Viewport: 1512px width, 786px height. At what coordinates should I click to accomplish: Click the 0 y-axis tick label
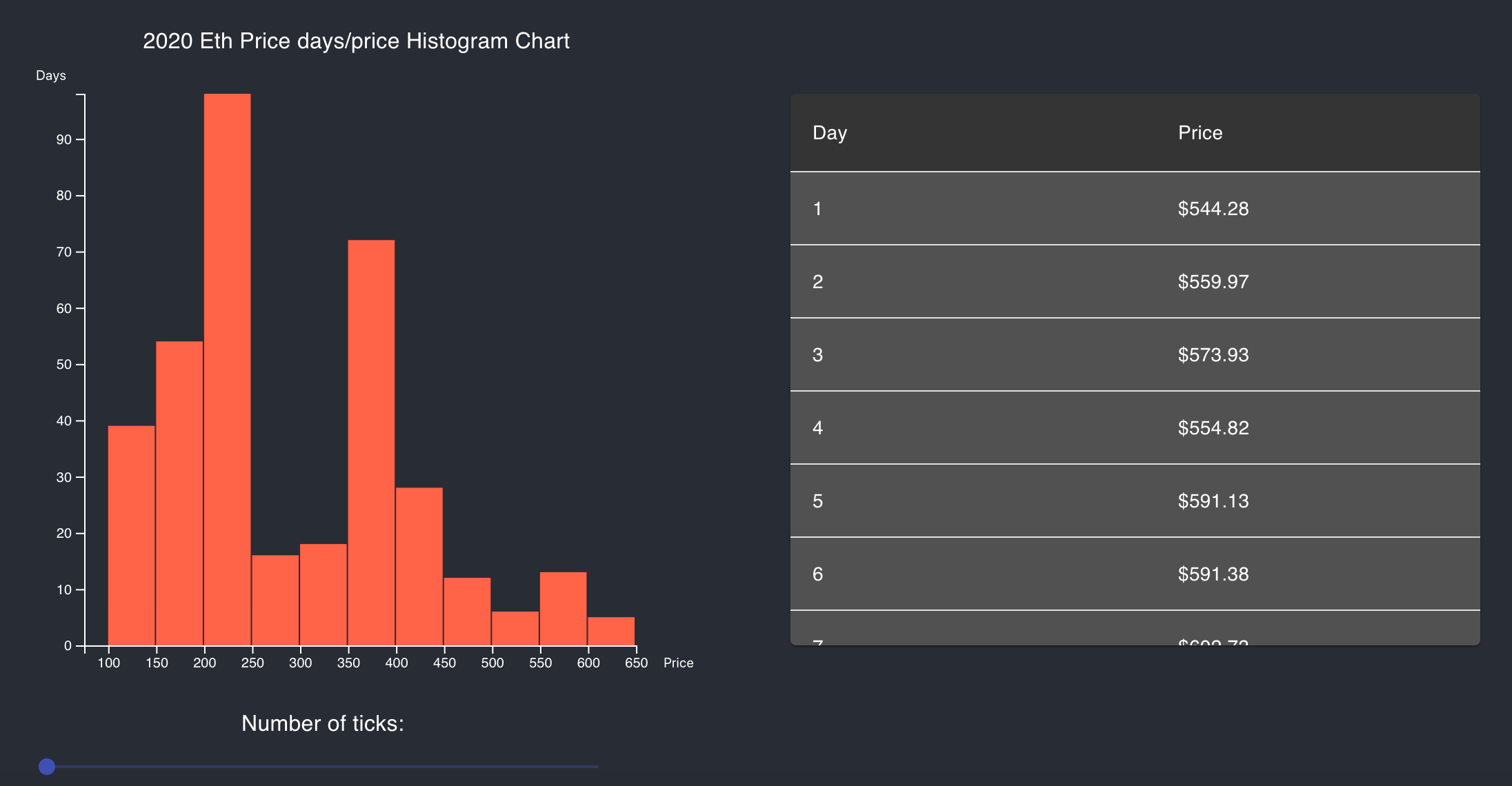pos(68,645)
